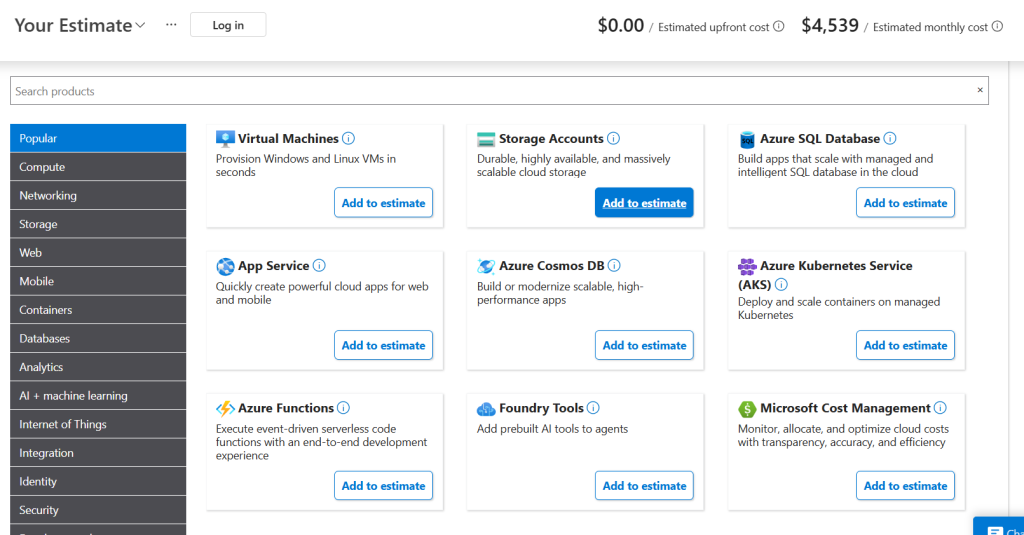Screen dimensions: 1024x535
Task: Add App Service to estimate
Action: point(383,345)
